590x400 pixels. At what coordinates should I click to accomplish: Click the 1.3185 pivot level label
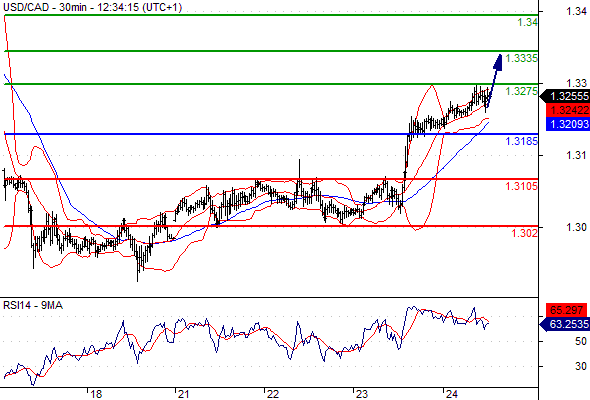click(522, 141)
